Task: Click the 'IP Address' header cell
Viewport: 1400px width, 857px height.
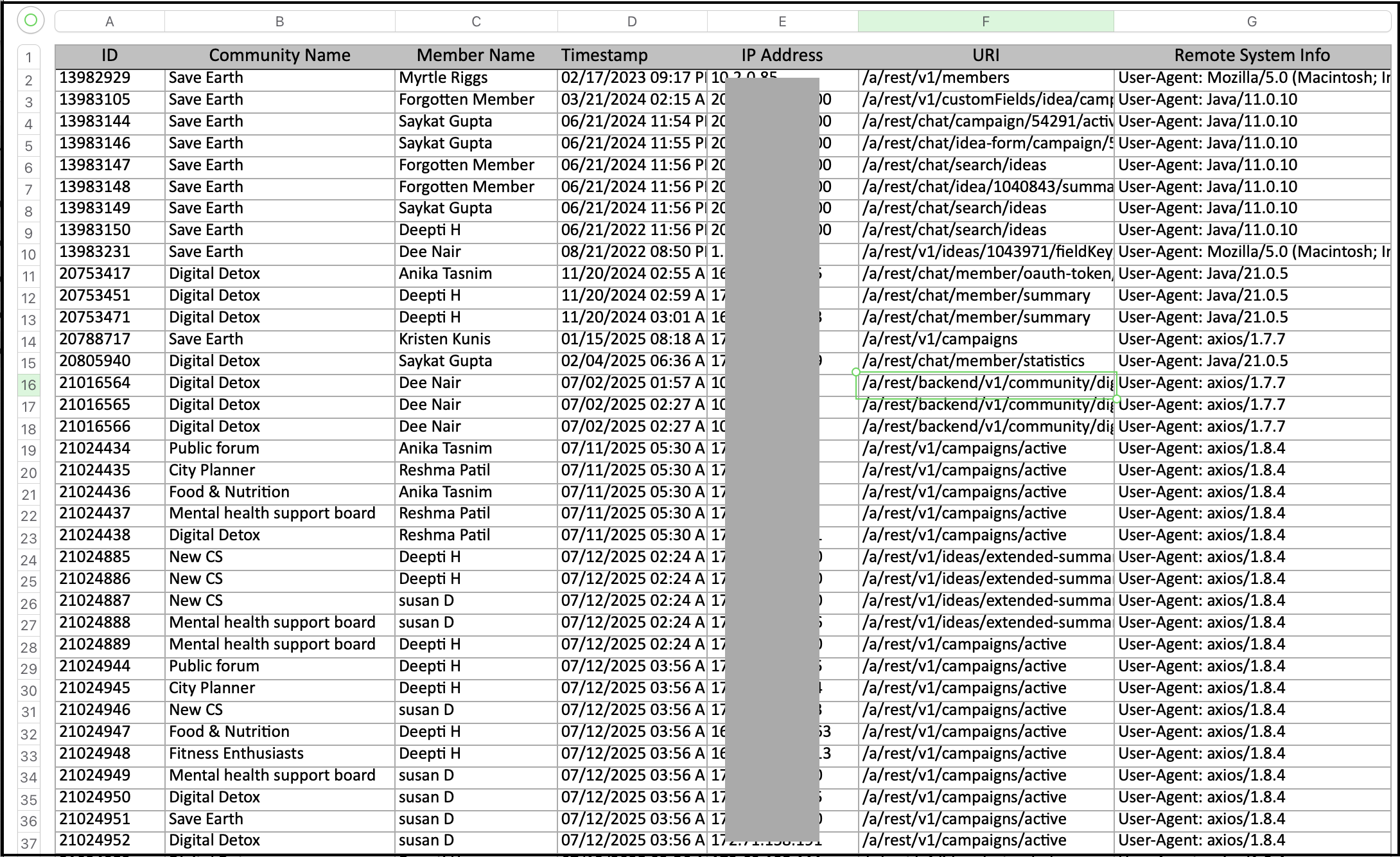Action: [782, 56]
